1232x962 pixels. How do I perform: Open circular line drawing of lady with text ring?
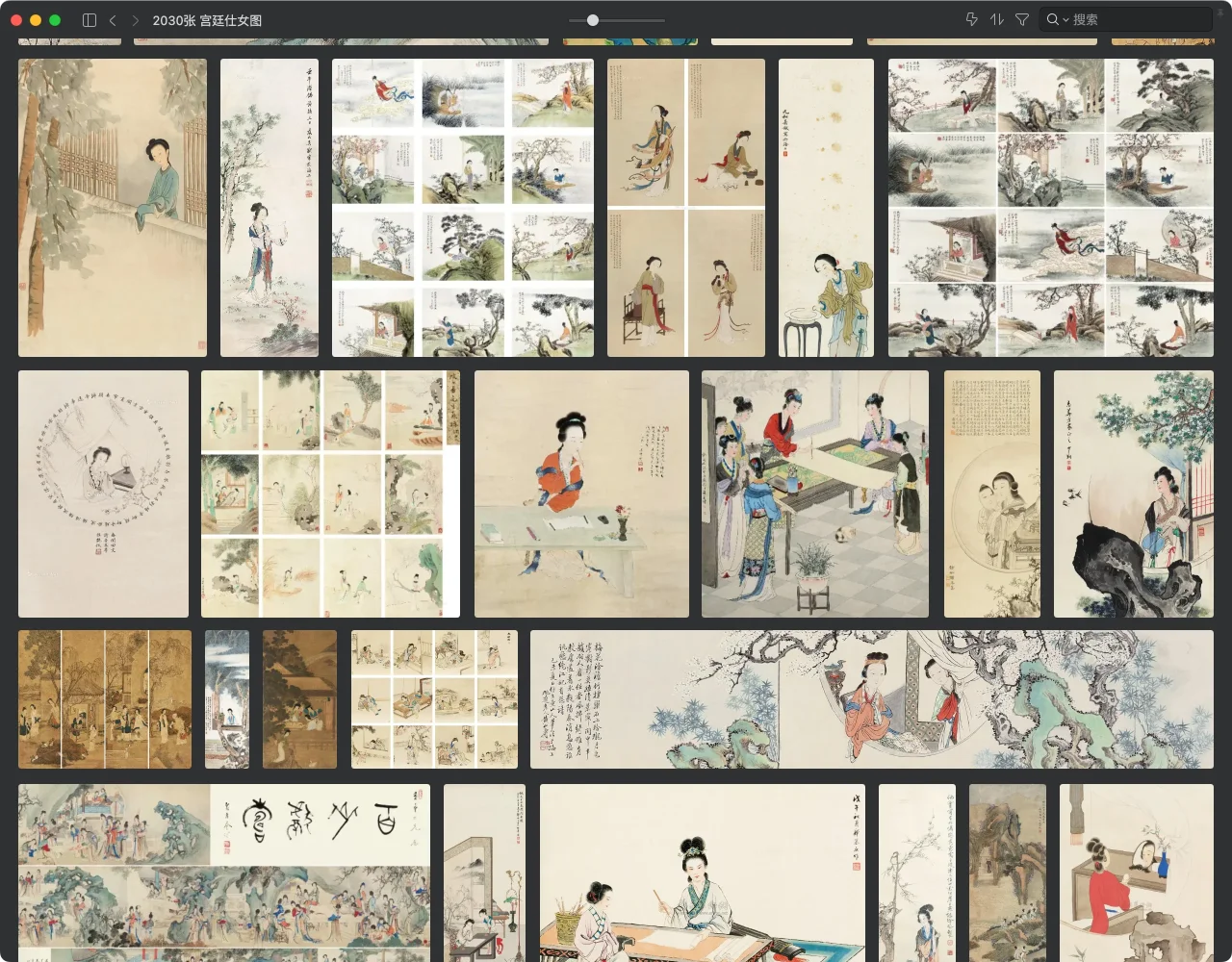click(103, 494)
